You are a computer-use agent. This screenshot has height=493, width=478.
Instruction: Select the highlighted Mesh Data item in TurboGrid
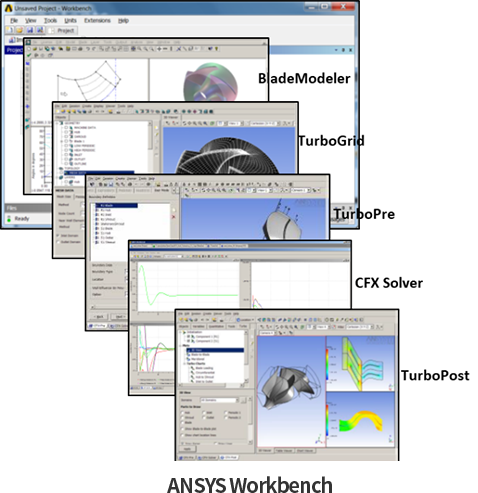click(x=99, y=172)
